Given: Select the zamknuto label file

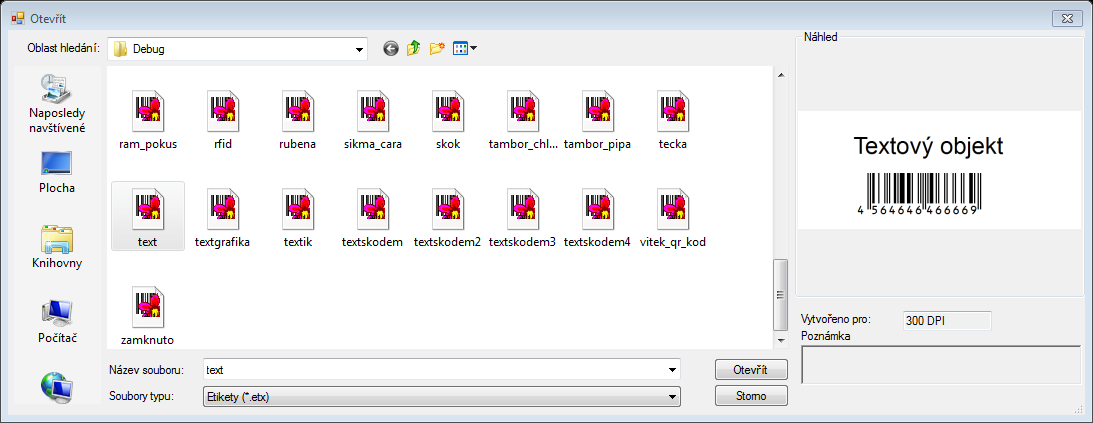Looking at the screenshot, I should pos(148,305).
